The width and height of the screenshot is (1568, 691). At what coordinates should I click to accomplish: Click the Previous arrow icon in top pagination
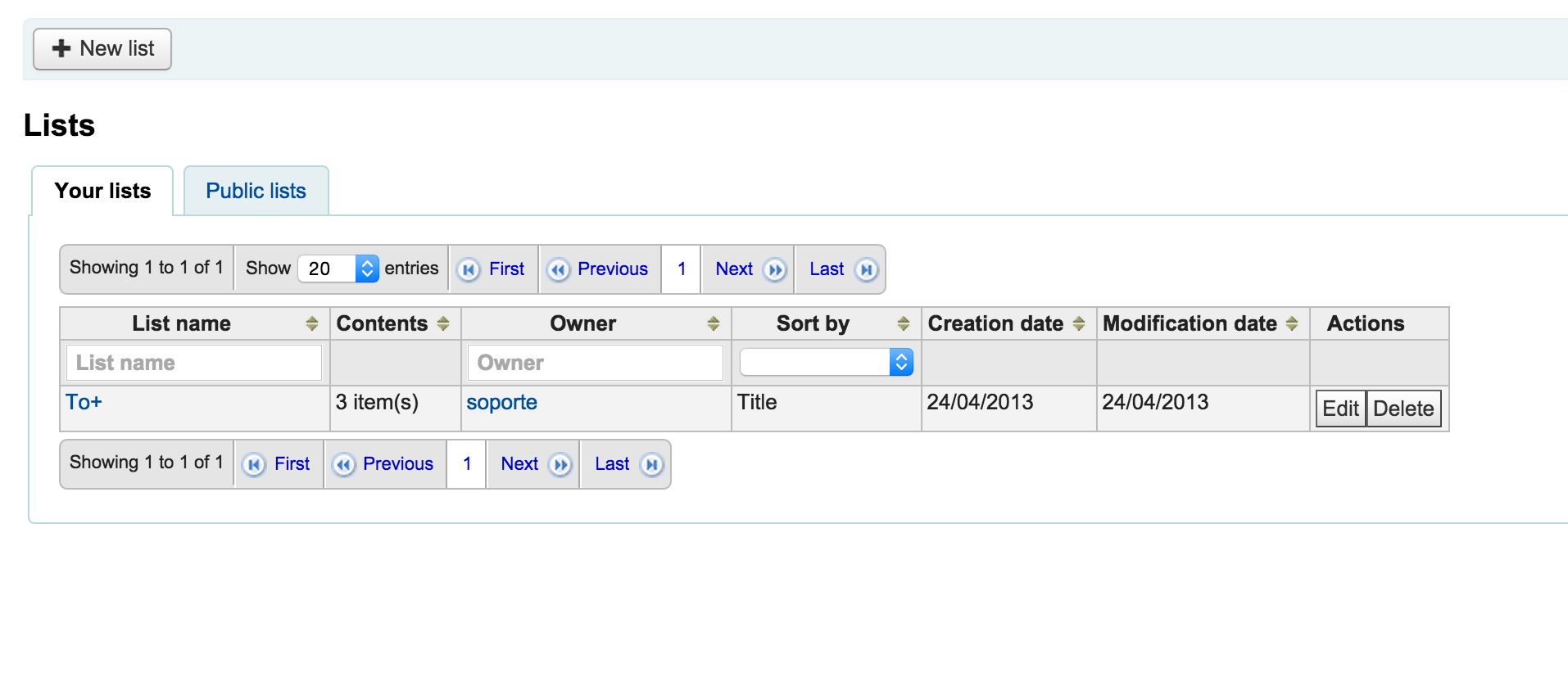click(x=559, y=269)
